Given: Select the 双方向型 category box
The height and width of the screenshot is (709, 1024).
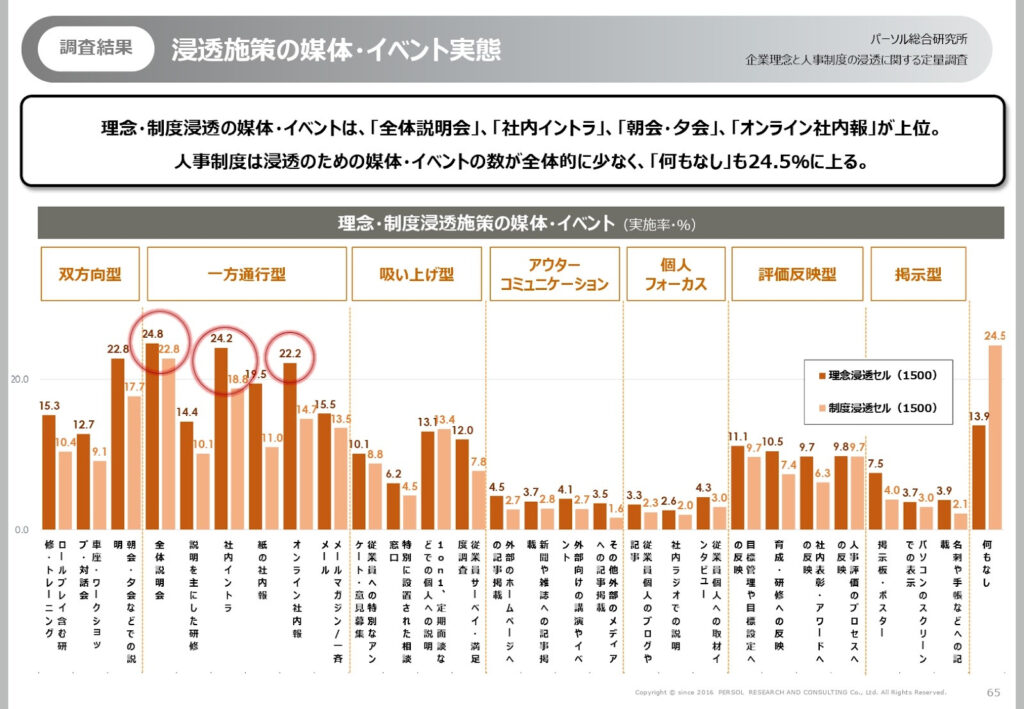Looking at the screenshot, I should coord(89,274).
